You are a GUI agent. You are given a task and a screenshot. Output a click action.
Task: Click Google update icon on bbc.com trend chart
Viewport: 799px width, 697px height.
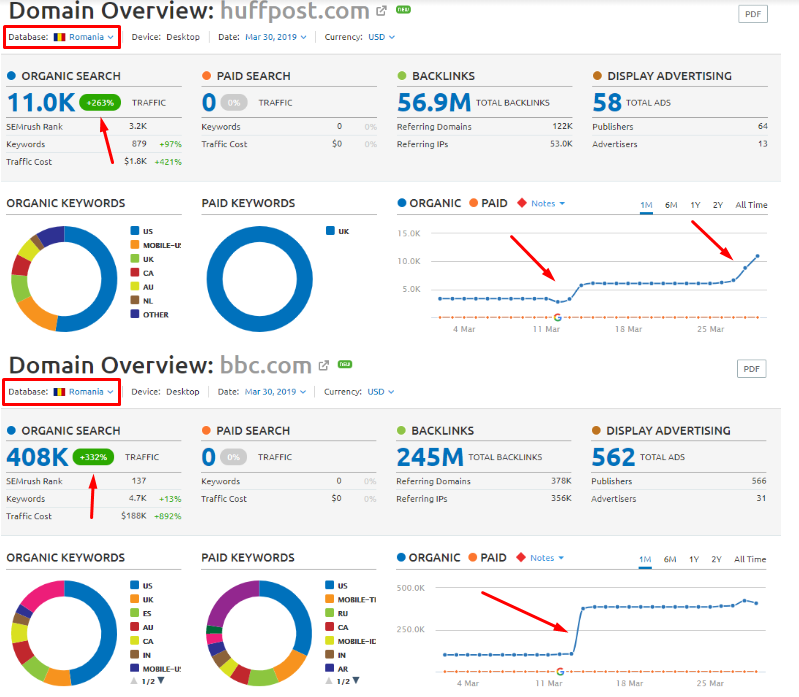click(560, 672)
